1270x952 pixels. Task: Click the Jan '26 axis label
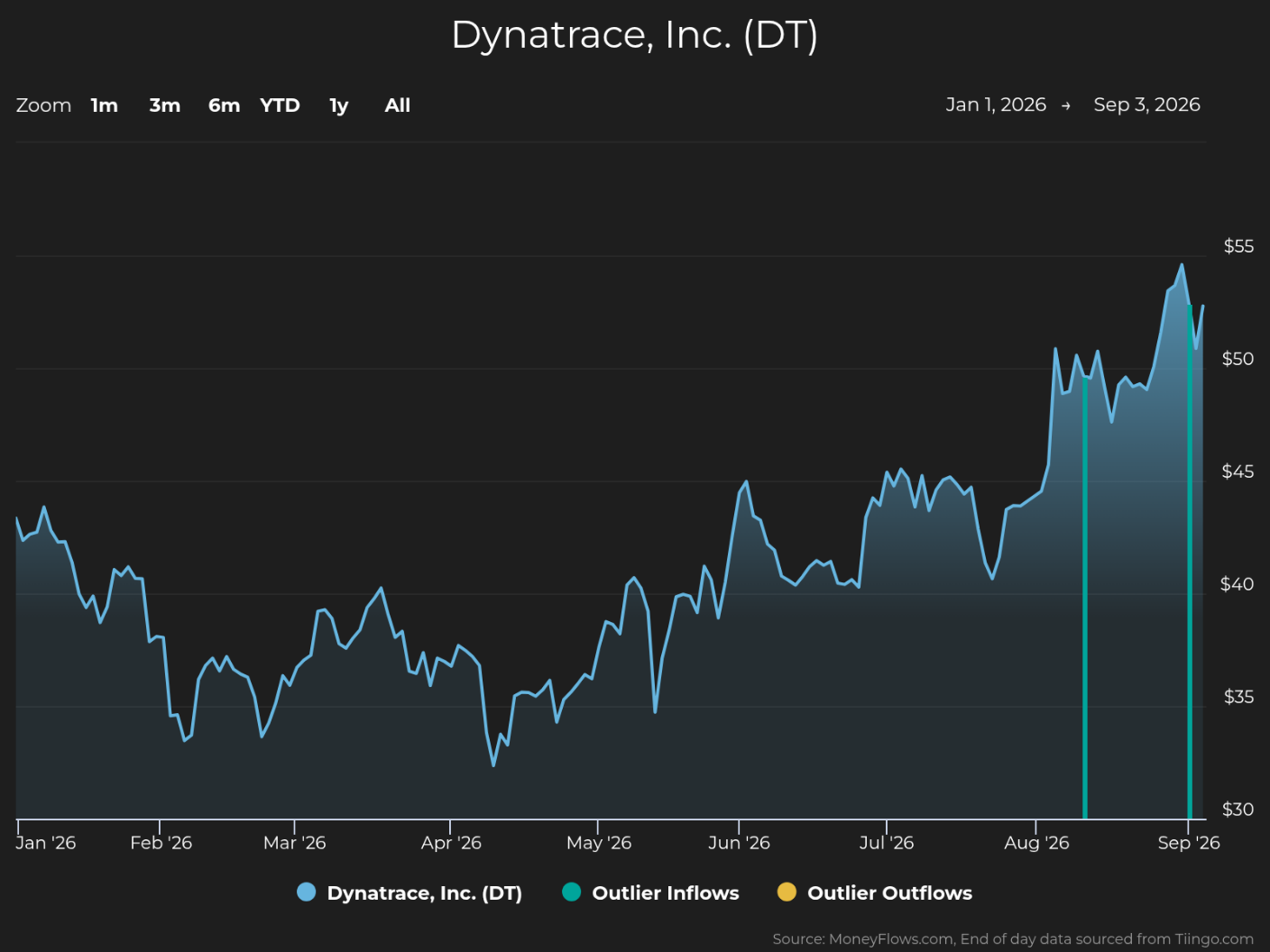point(46,843)
